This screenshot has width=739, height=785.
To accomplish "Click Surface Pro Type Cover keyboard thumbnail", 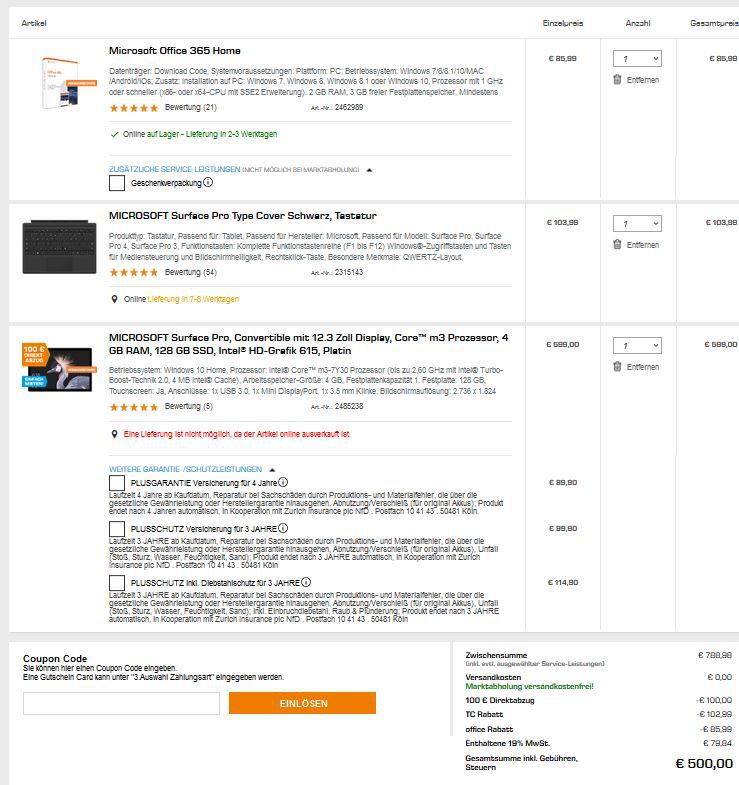I will point(60,247).
